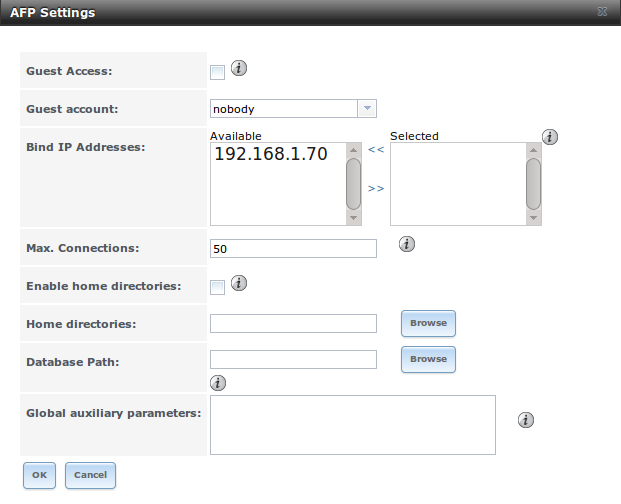Image resolution: width=621 pixels, height=504 pixels.
Task: Click Browse next to Database Path
Action: click(x=428, y=359)
